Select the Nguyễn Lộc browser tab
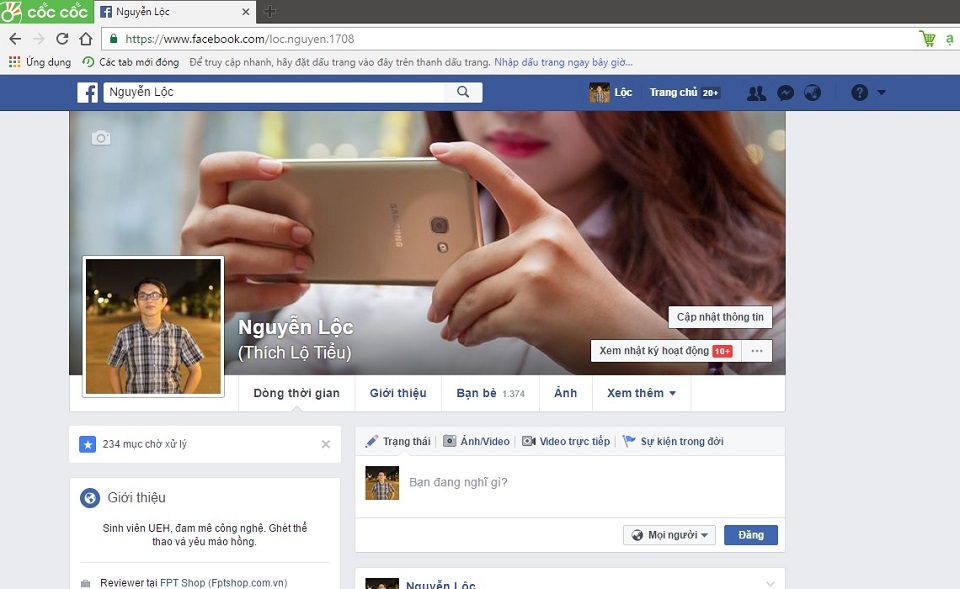960x589 pixels. pyautogui.click(x=174, y=12)
